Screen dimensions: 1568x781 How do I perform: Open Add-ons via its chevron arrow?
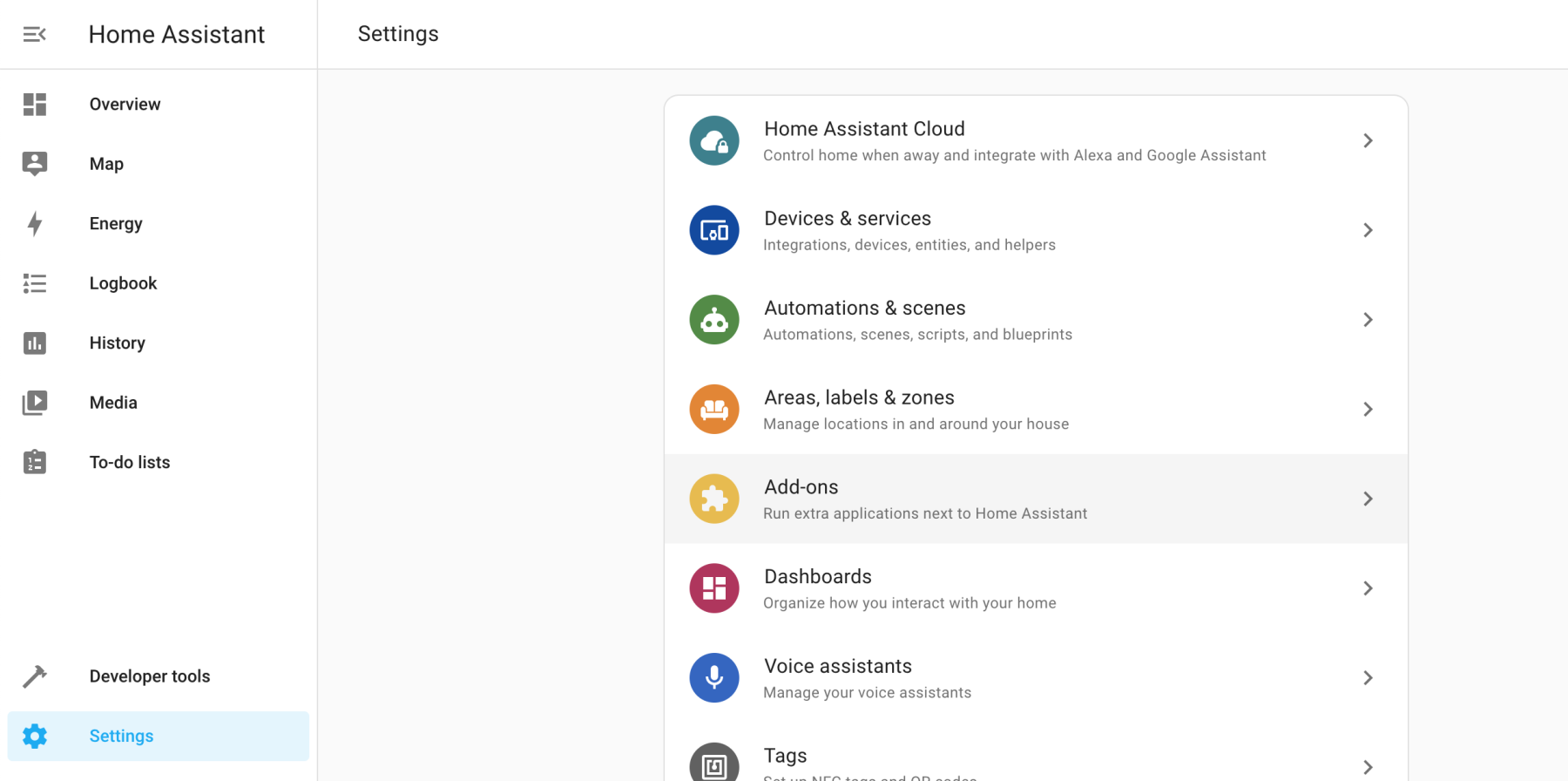click(x=1368, y=499)
